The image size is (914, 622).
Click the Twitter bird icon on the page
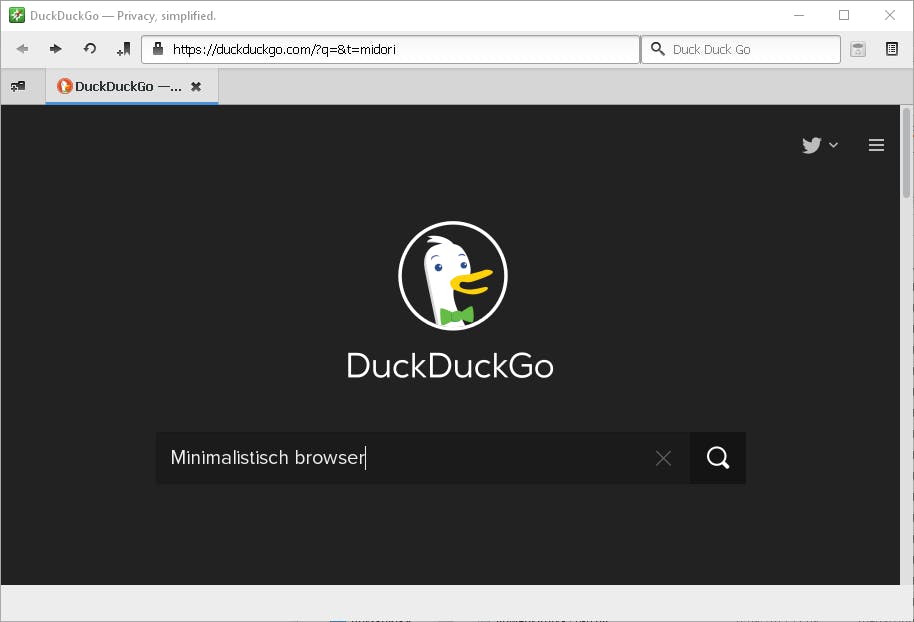[811, 145]
